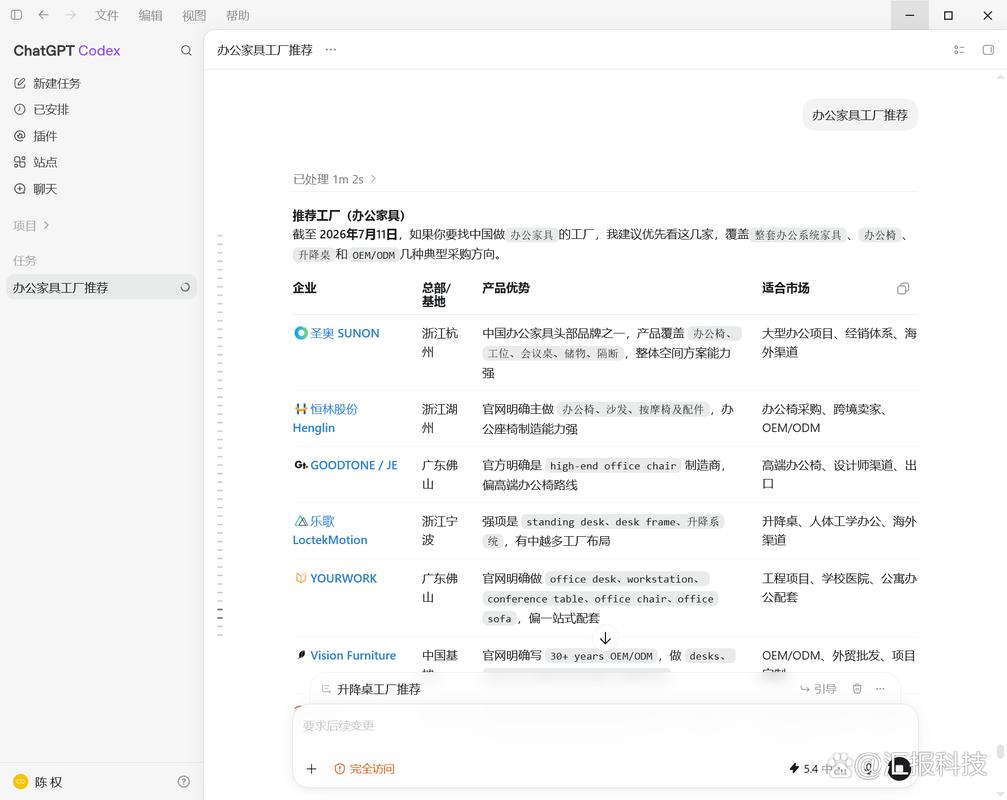Open the more options beside 办公家具工厂推荐 title

(x=330, y=50)
